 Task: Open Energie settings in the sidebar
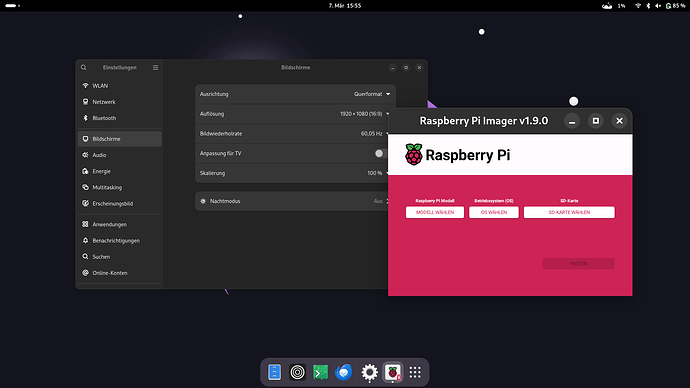click(120, 171)
